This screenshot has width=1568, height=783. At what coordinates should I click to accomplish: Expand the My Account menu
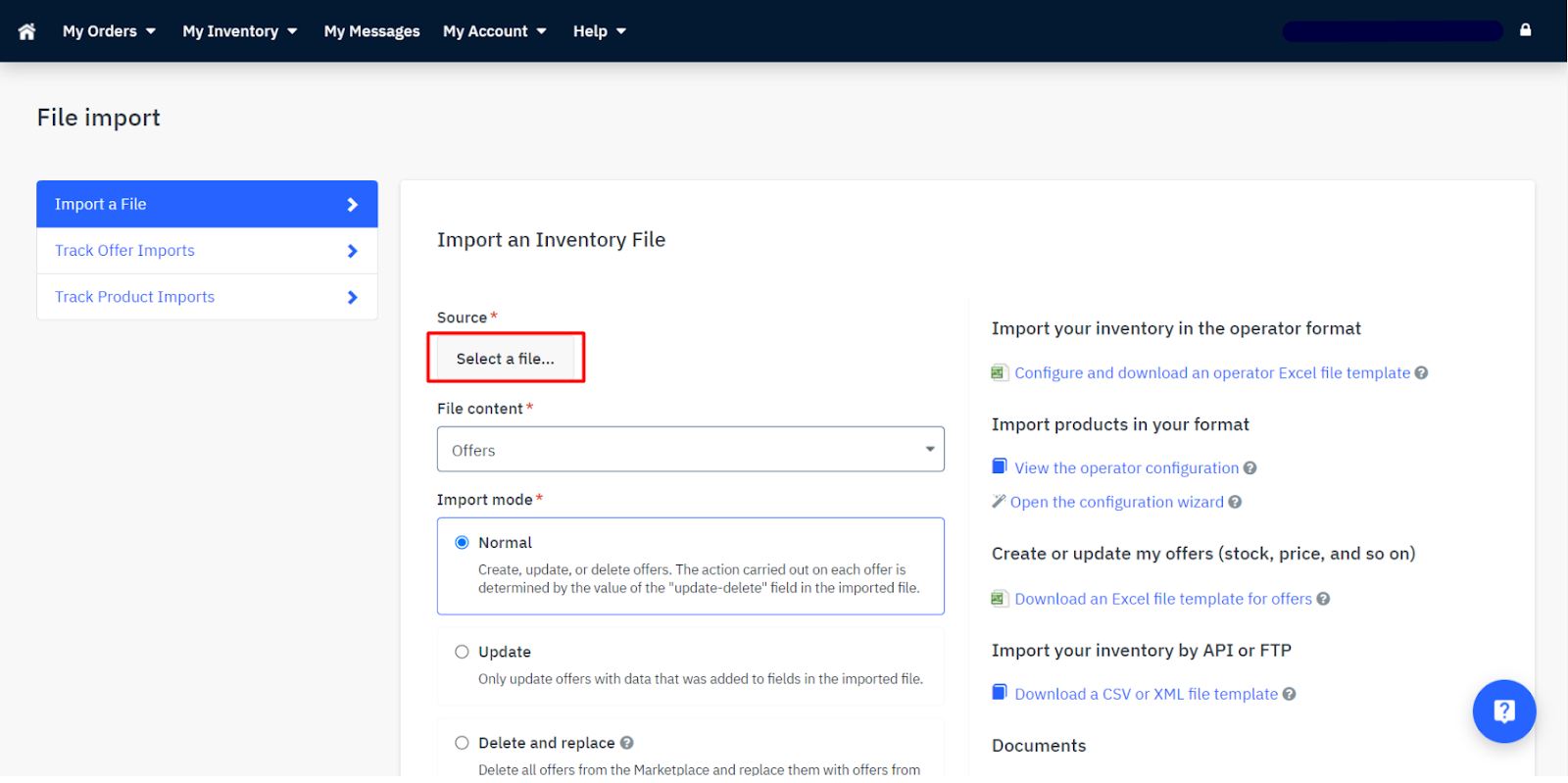[495, 31]
